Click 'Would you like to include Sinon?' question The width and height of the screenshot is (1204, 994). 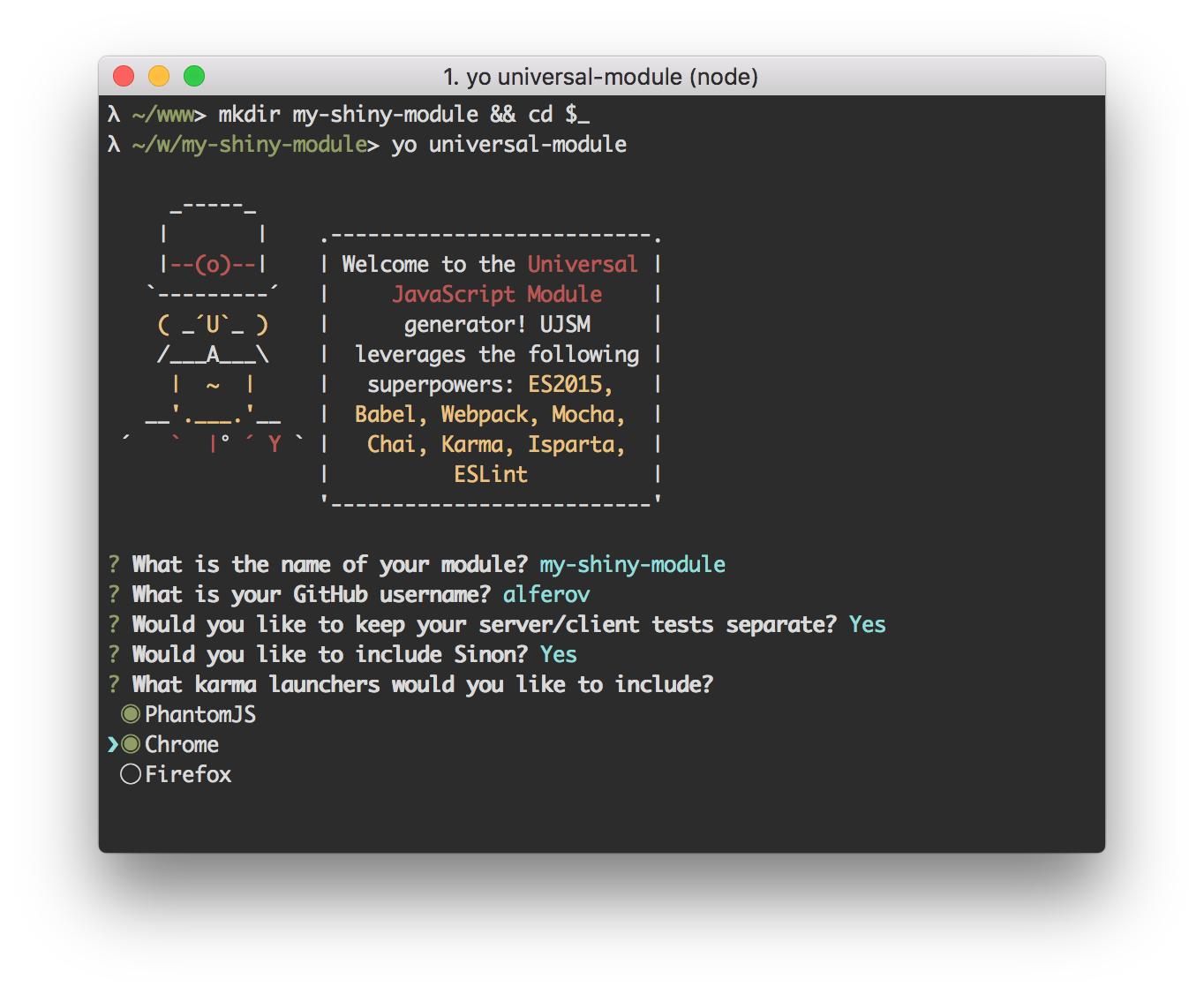(330, 654)
